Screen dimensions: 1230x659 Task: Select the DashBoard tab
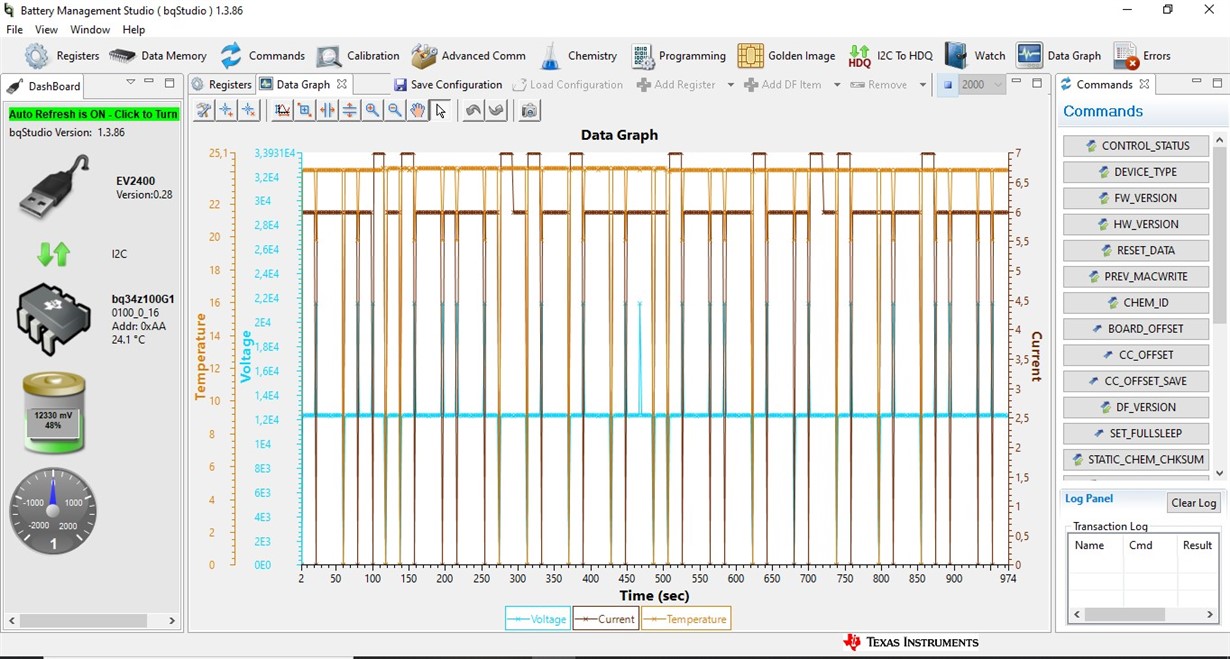[x=44, y=86]
